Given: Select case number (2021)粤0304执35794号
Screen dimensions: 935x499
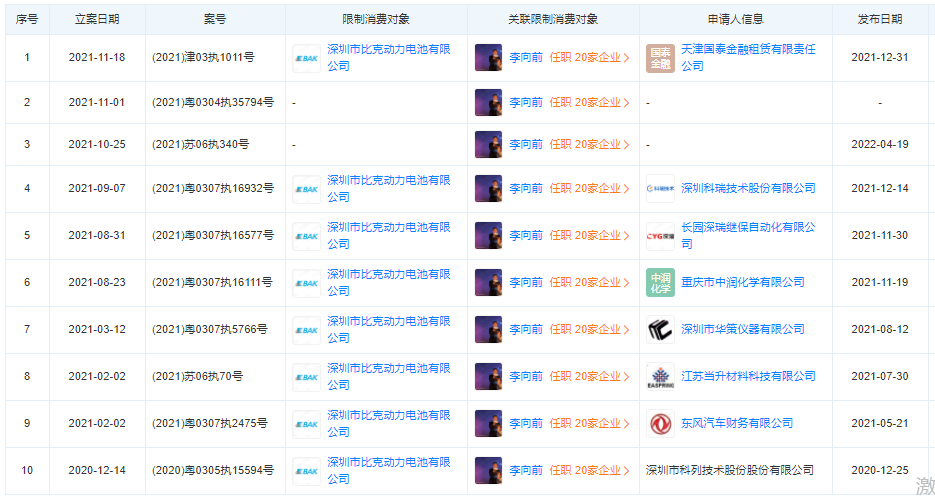Looking at the screenshot, I should point(213,103).
